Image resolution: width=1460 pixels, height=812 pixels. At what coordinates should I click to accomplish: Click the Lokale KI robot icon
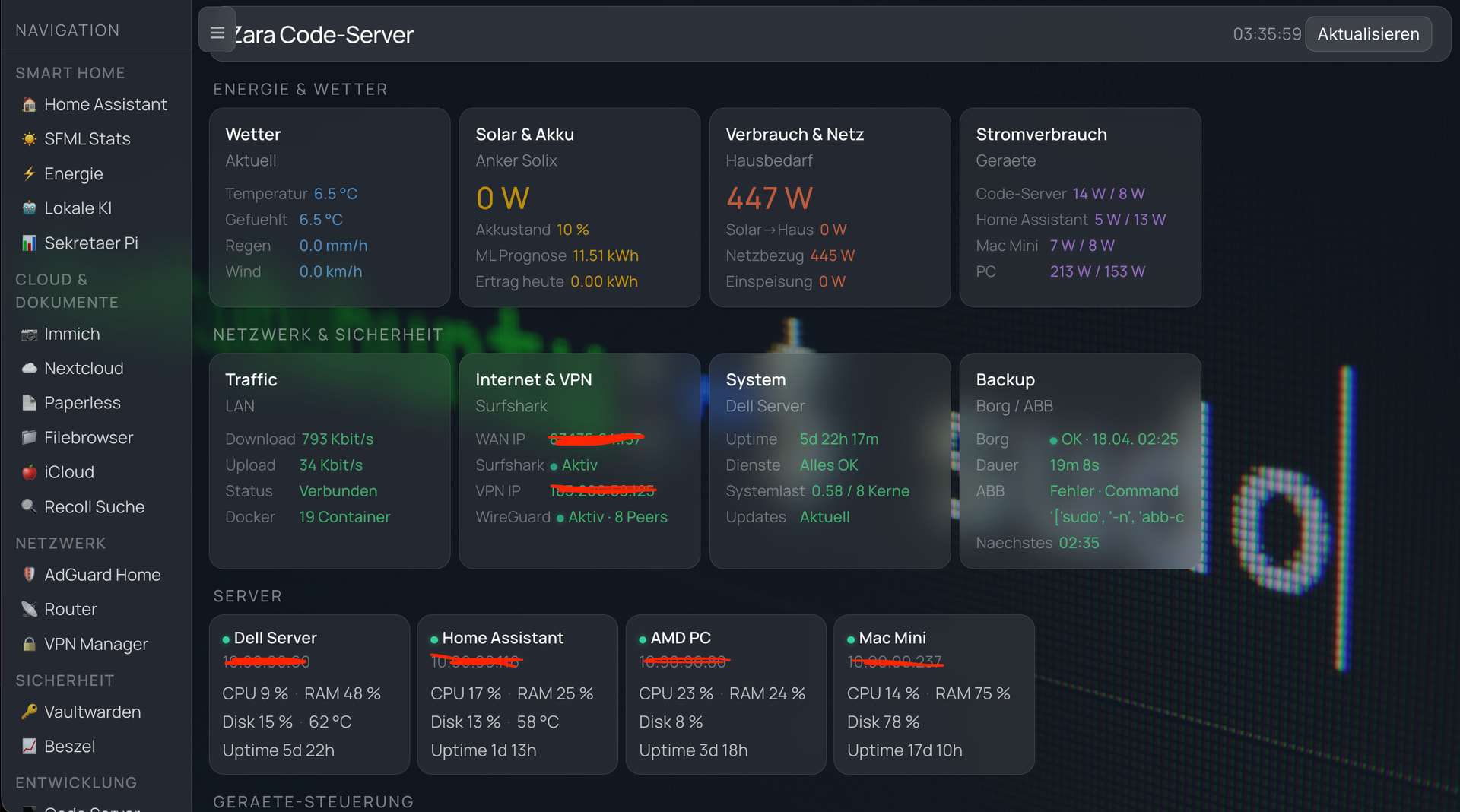[29, 208]
